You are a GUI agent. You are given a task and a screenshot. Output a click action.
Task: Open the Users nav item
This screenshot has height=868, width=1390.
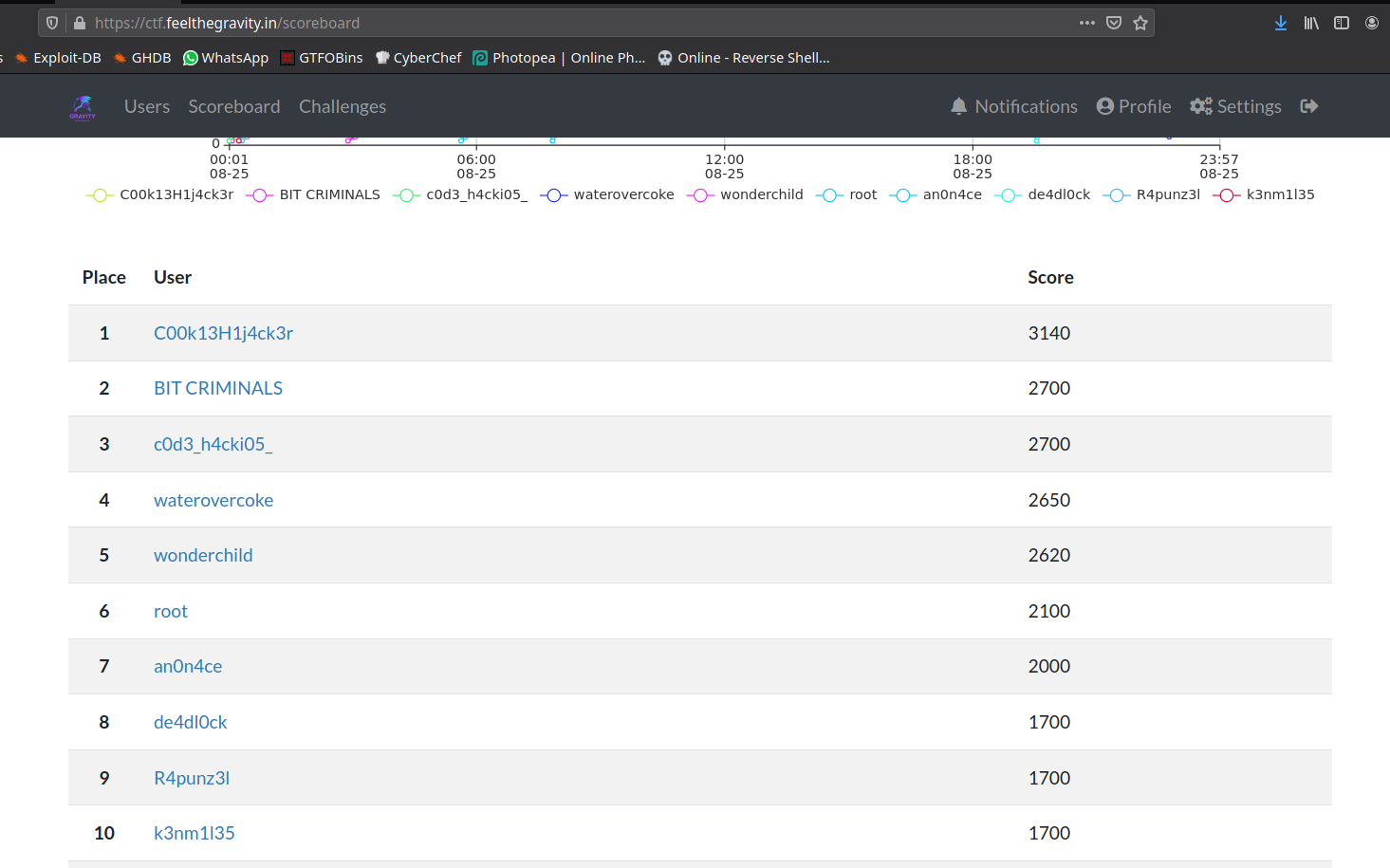click(x=147, y=106)
